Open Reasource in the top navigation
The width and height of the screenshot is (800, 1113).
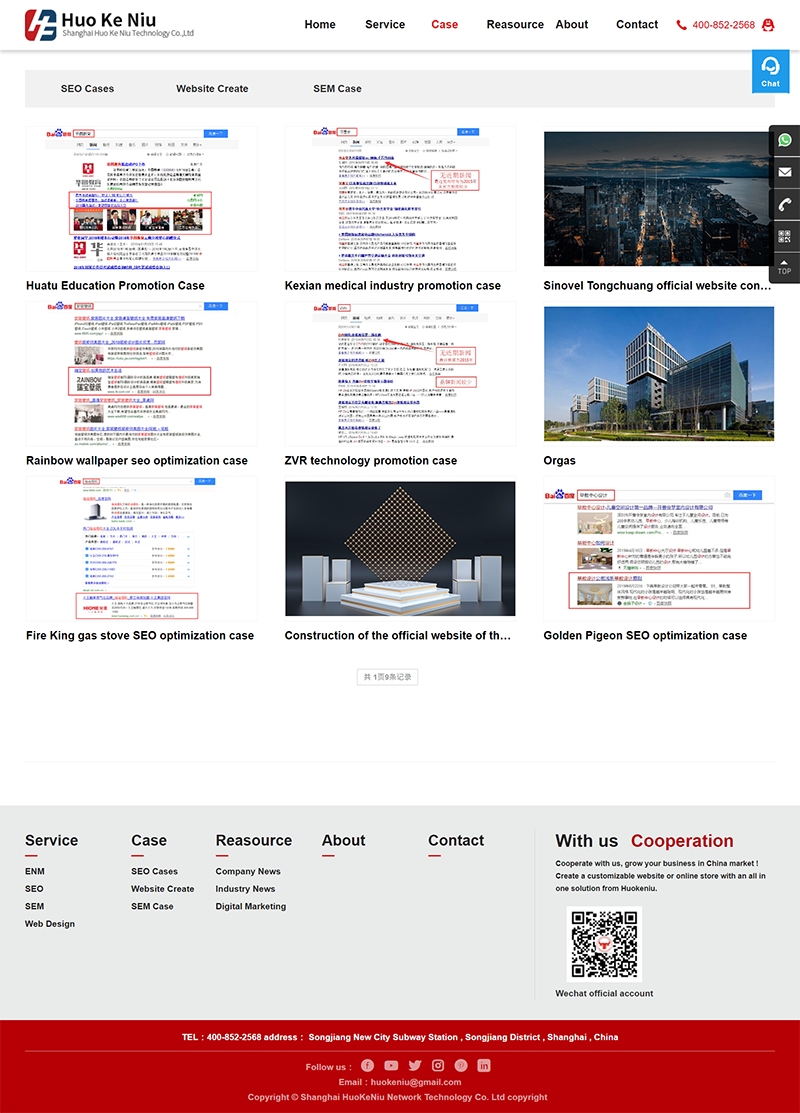pos(515,25)
